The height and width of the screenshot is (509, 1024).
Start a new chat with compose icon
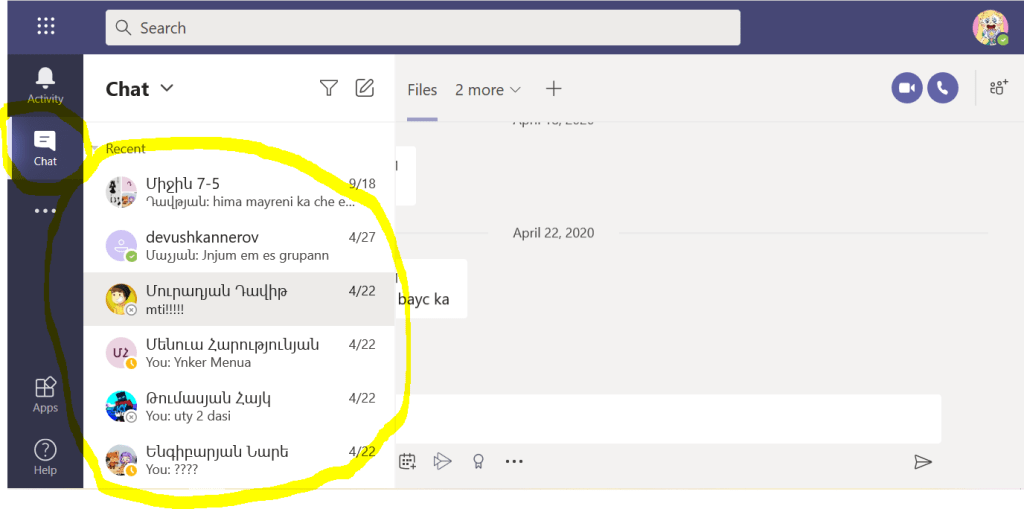click(365, 88)
